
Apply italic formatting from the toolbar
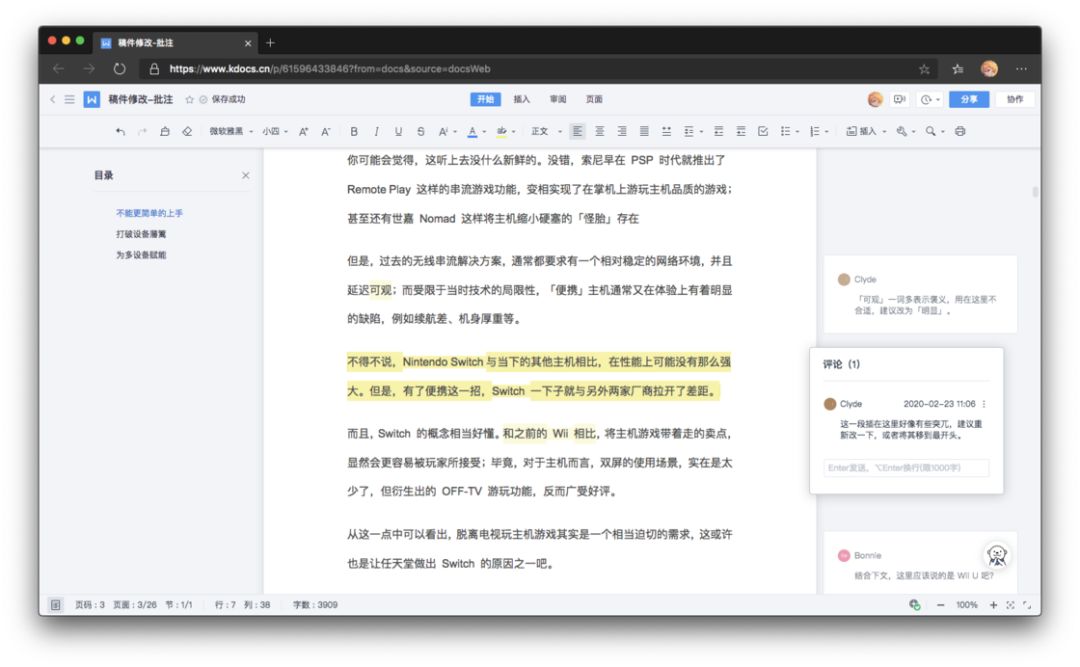point(376,131)
